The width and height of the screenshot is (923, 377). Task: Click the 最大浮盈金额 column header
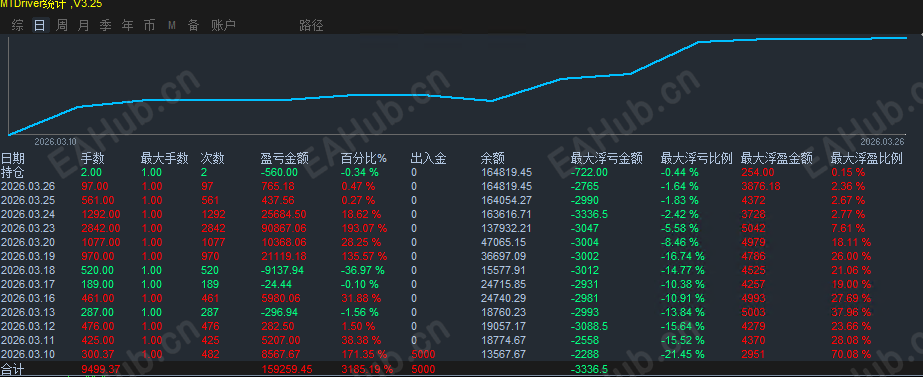click(777, 158)
